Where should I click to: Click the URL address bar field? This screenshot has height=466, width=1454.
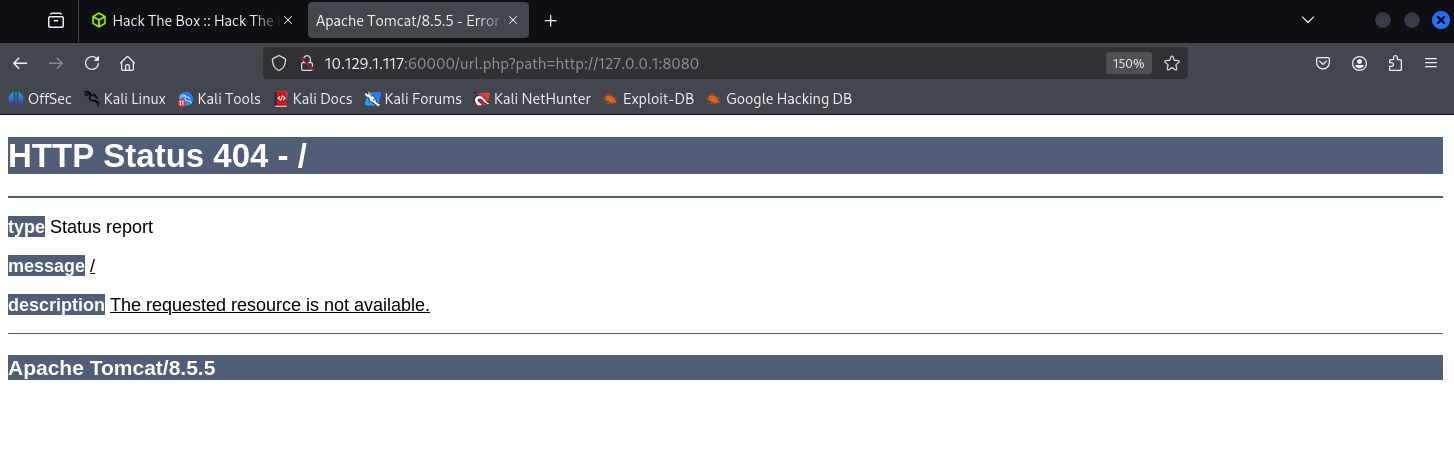tap(700, 63)
